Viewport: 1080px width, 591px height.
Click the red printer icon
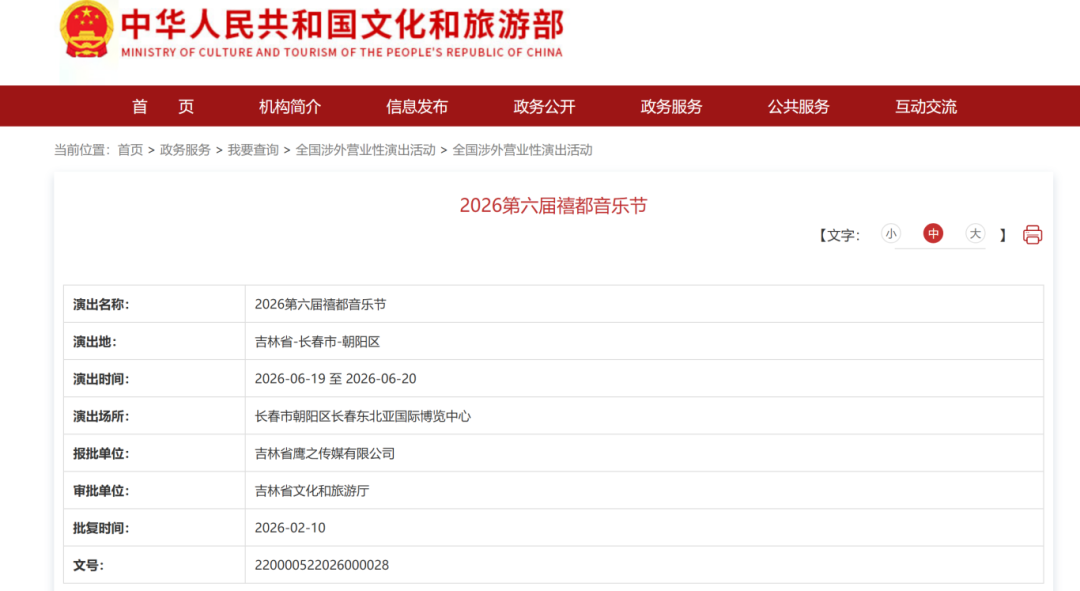[x=1032, y=235]
